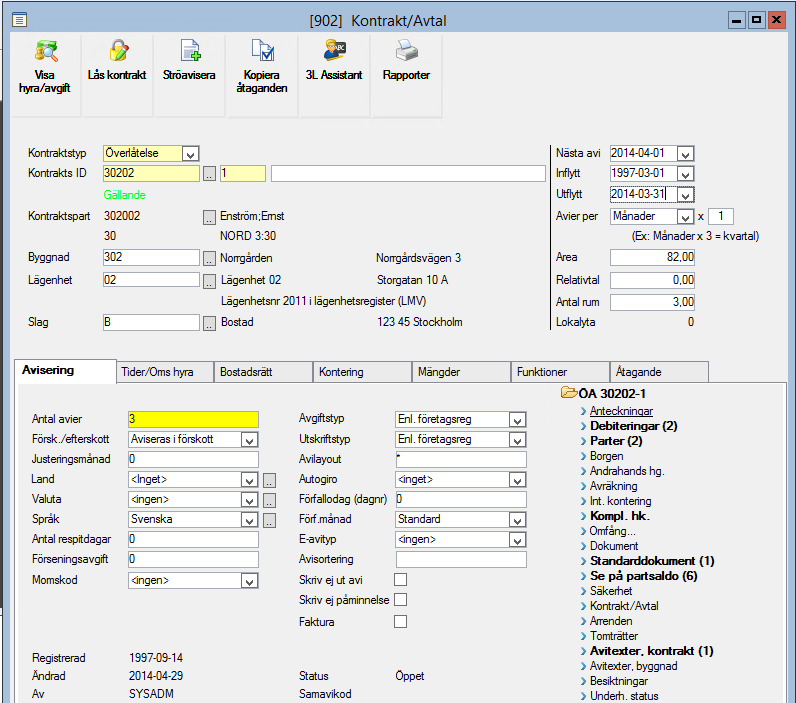
Task: Click chevron icon beside Säkerhet
Action: 583,591
